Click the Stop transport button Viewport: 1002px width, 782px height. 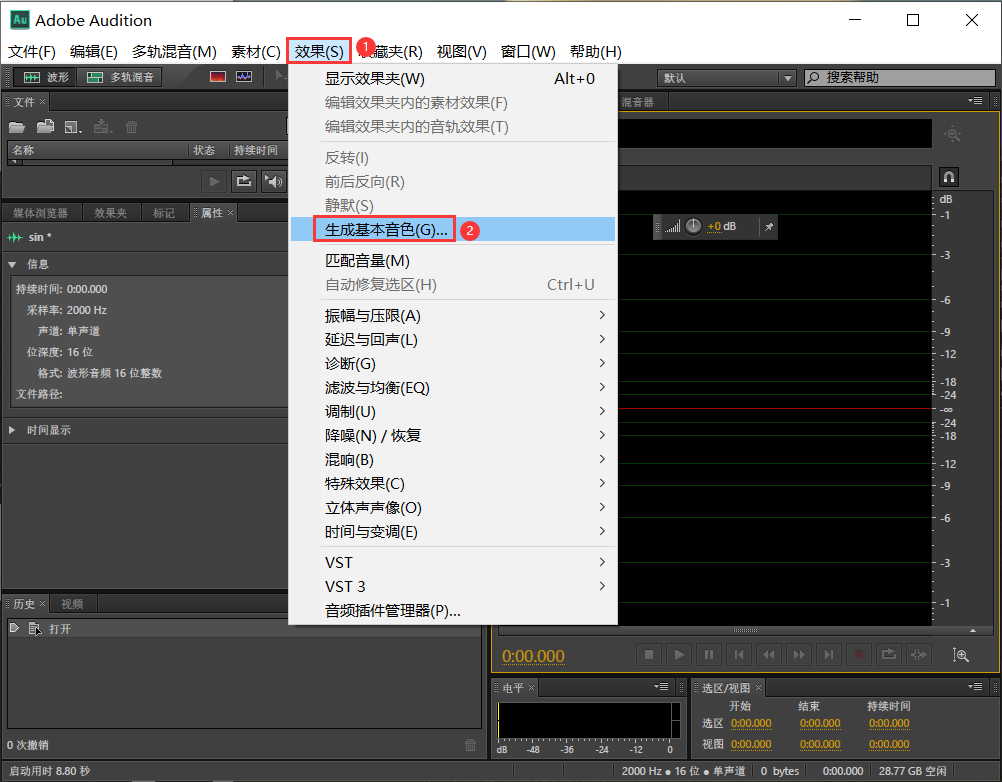point(649,655)
